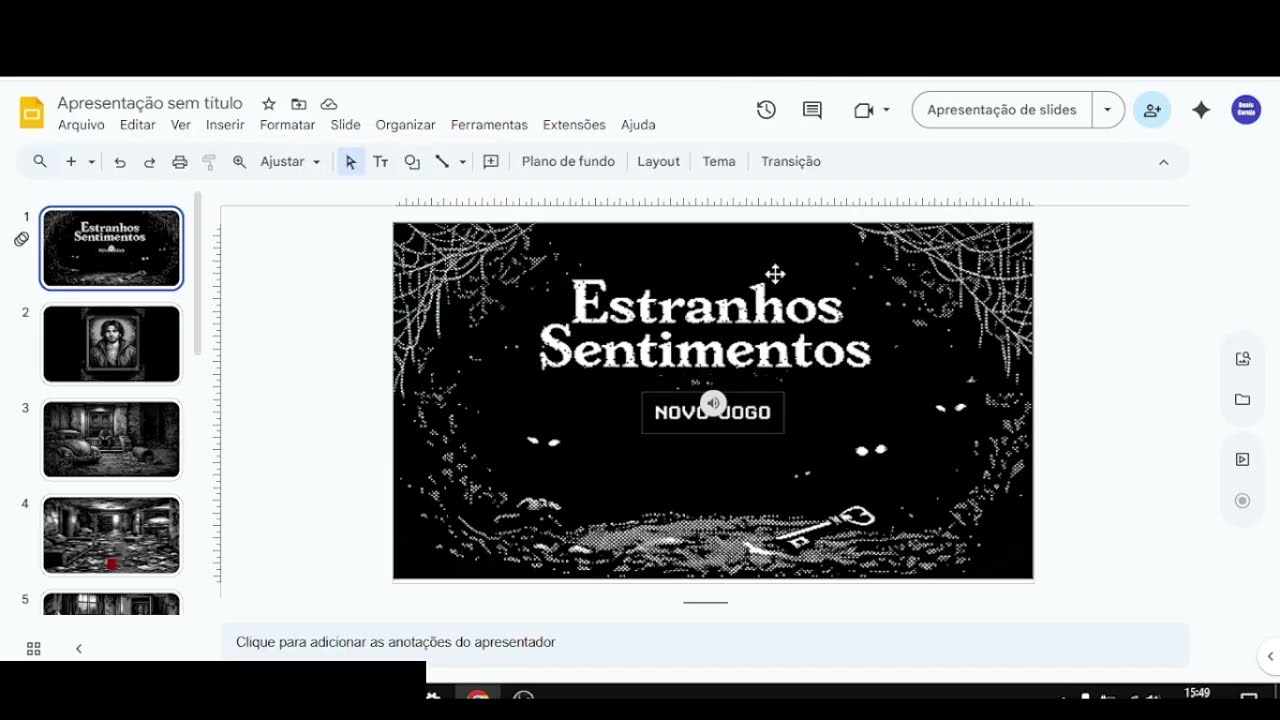This screenshot has height=720, width=1280.
Task: Print the presentation
Action: pos(180,161)
